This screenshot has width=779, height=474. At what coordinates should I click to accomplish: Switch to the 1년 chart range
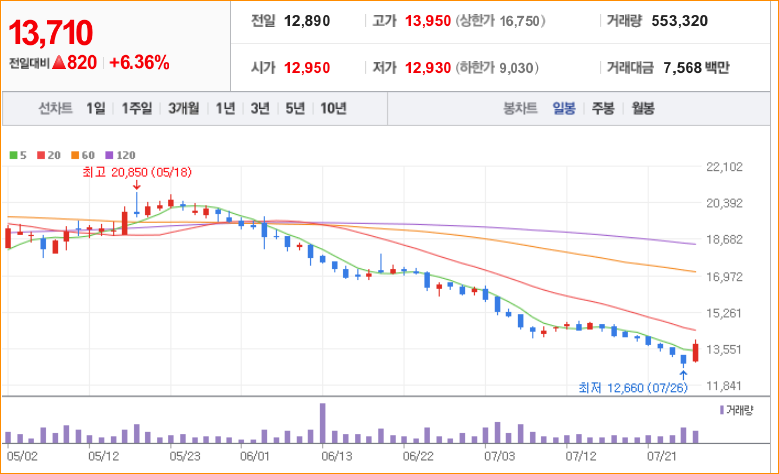point(225,108)
